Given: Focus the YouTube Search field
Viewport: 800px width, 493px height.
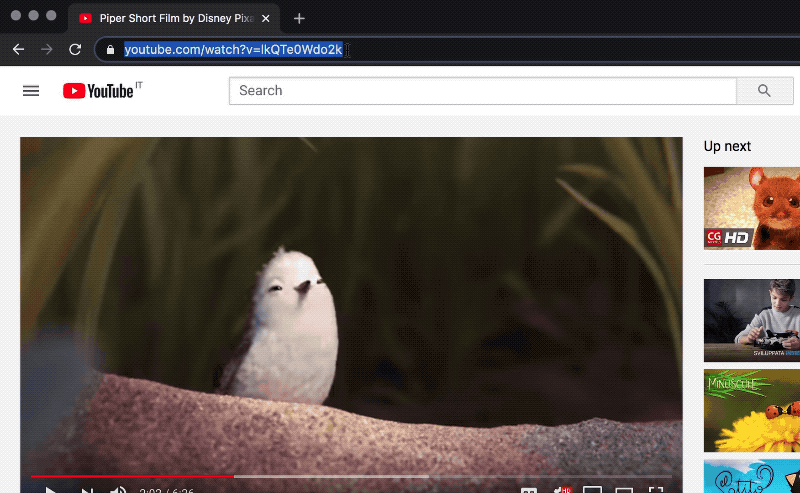Looking at the screenshot, I should coord(483,91).
